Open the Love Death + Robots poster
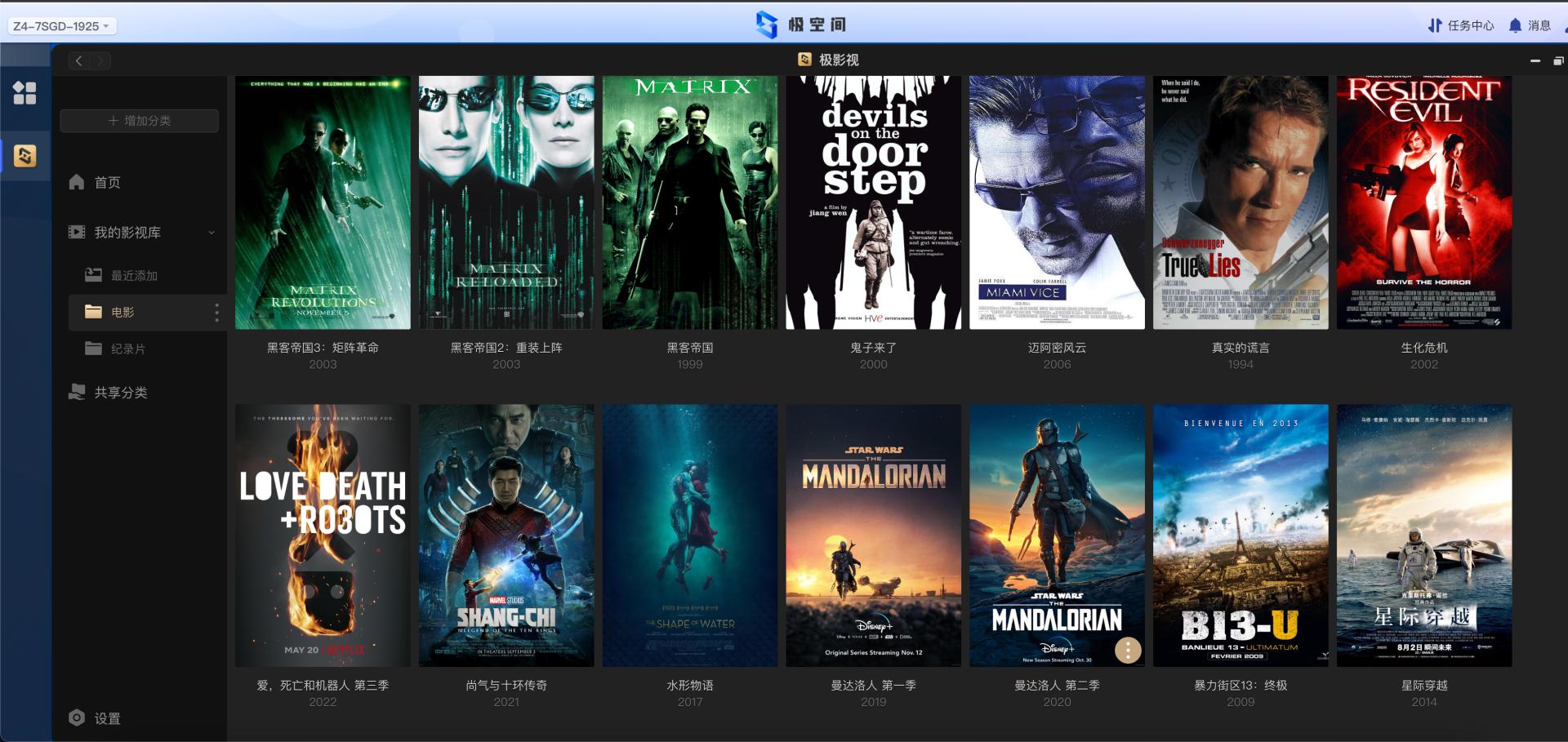The image size is (1568, 742). point(323,535)
